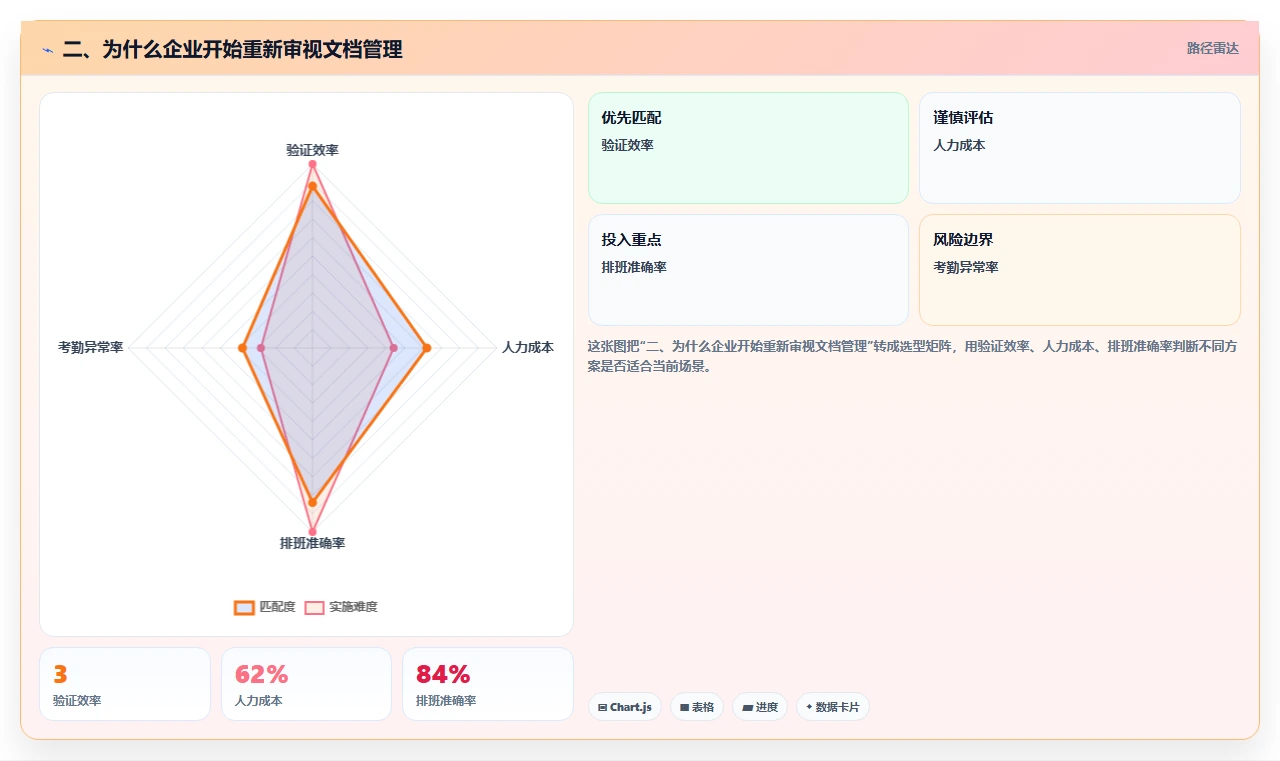Click the orange 匹配度 legend swatch
The height and width of the screenshot is (761, 1280).
tap(244, 607)
